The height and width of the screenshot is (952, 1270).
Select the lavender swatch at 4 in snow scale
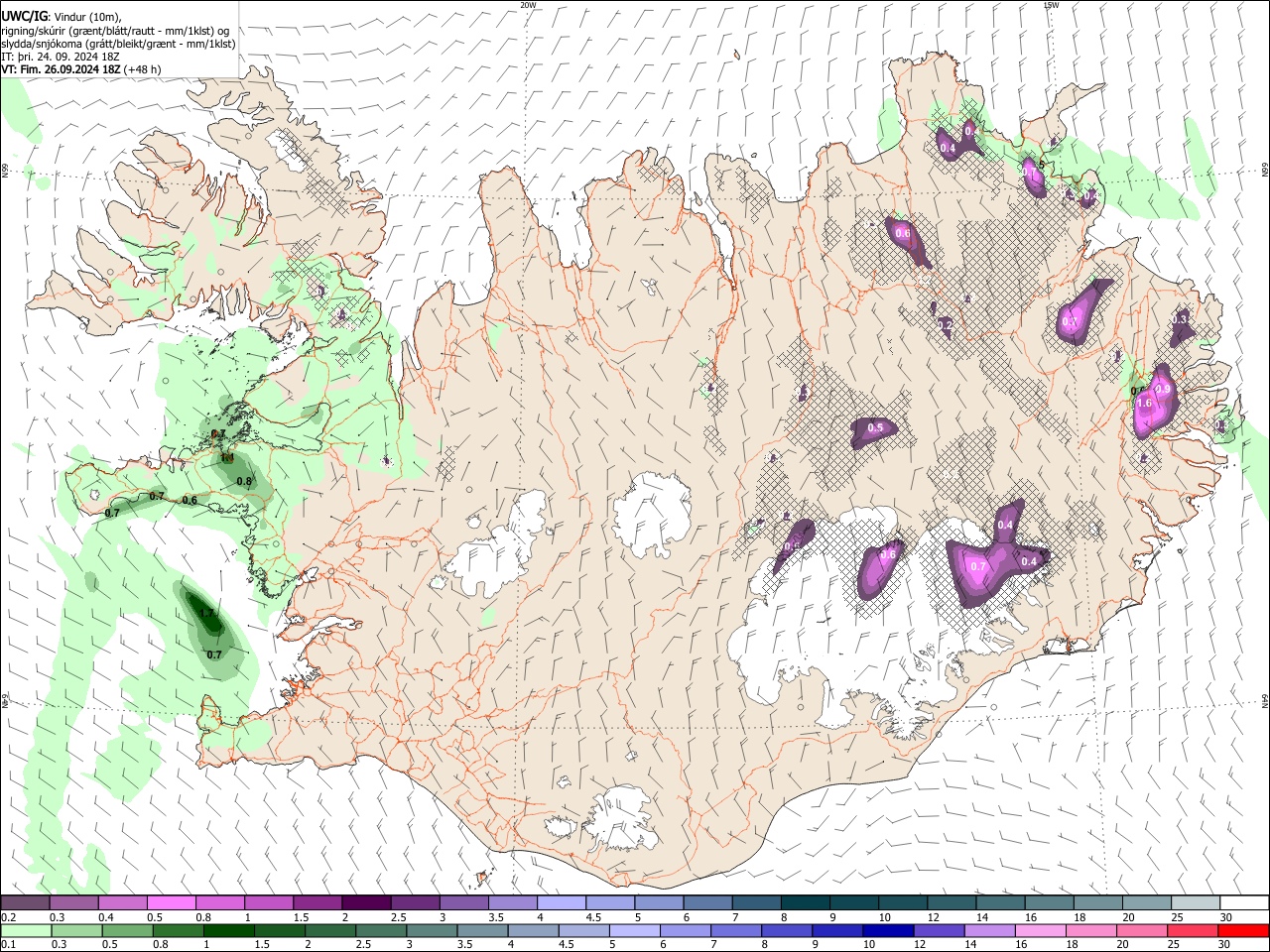click(x=560, y=903)
